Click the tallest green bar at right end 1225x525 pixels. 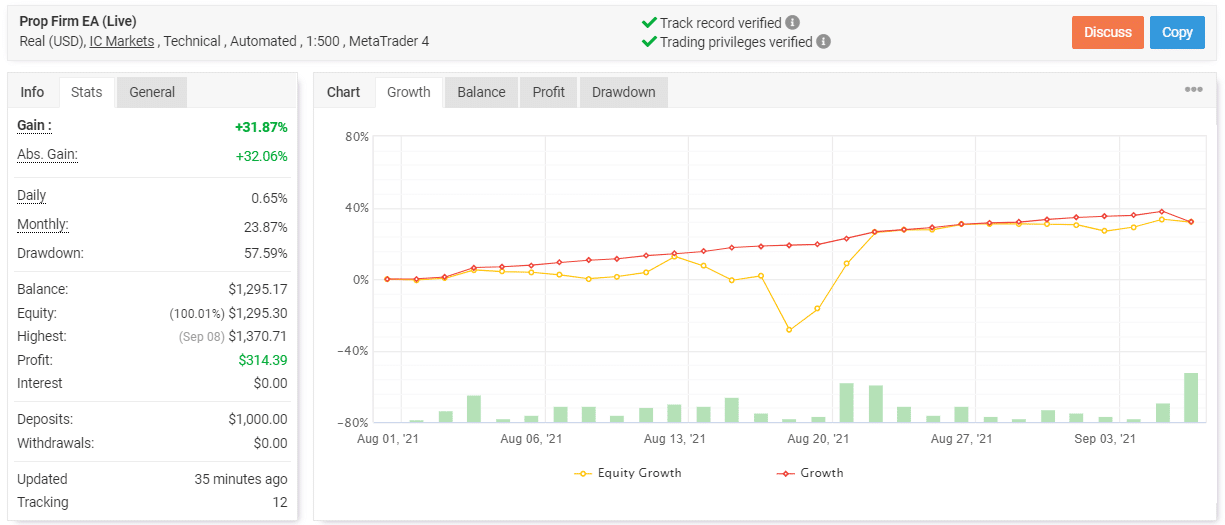click(x=1191, y=397)
